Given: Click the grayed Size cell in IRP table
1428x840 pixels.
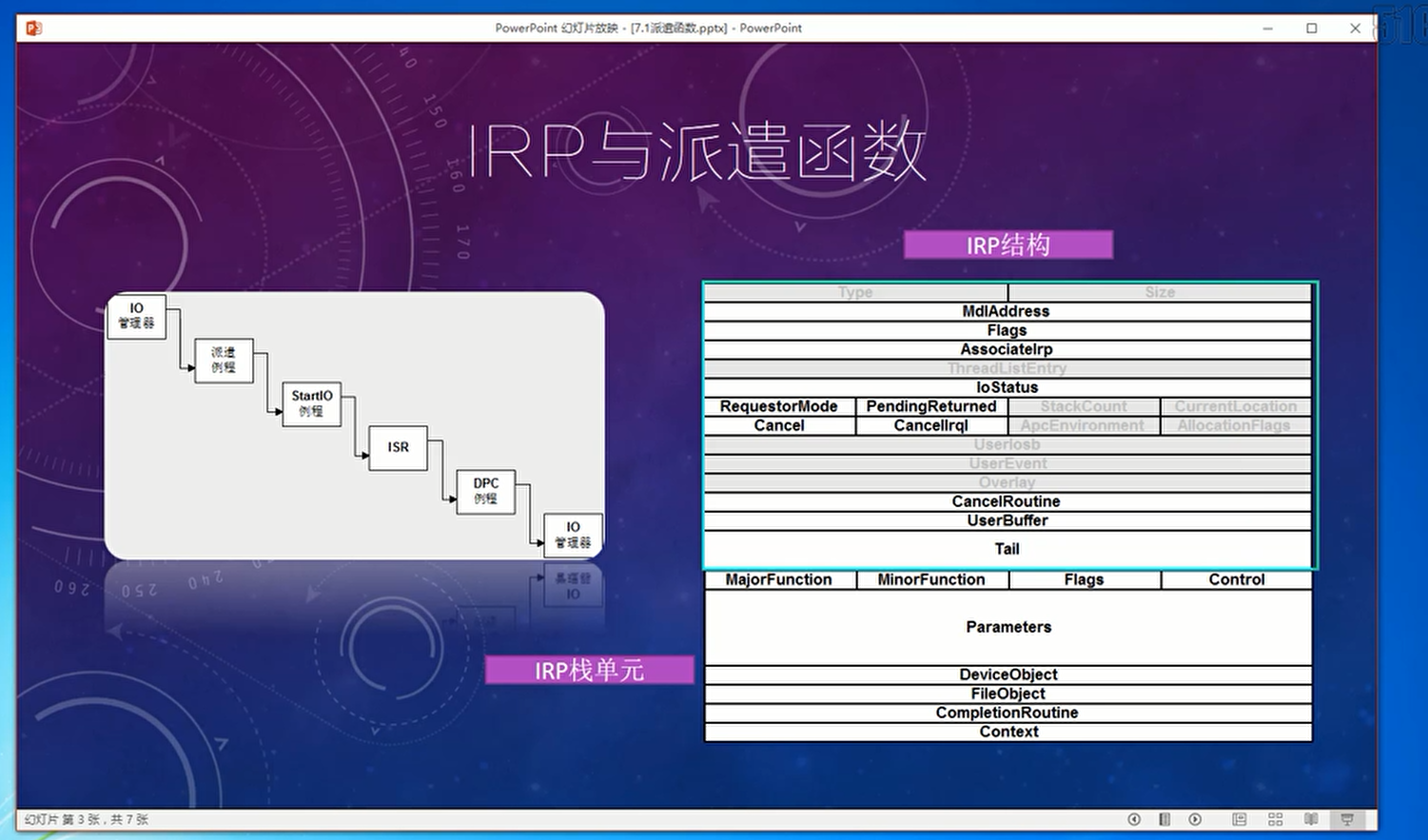Looking at the screenshot, I should pyautogui.click(x=1160, y=292).
